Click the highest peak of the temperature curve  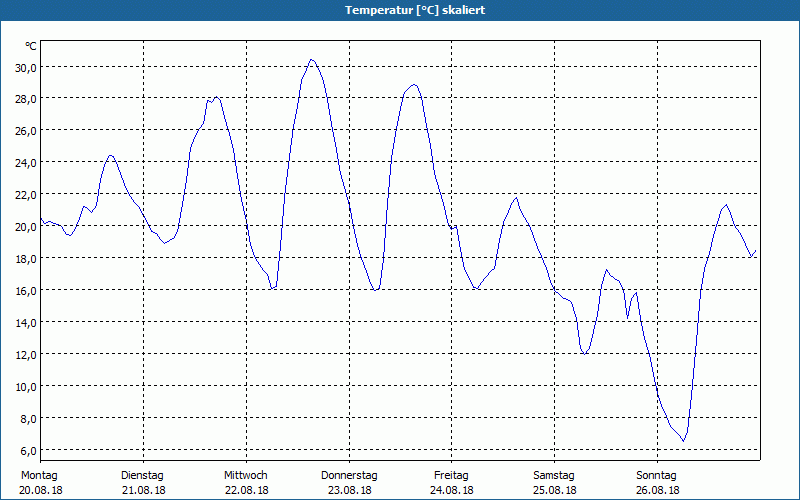[x=311, y=60]
